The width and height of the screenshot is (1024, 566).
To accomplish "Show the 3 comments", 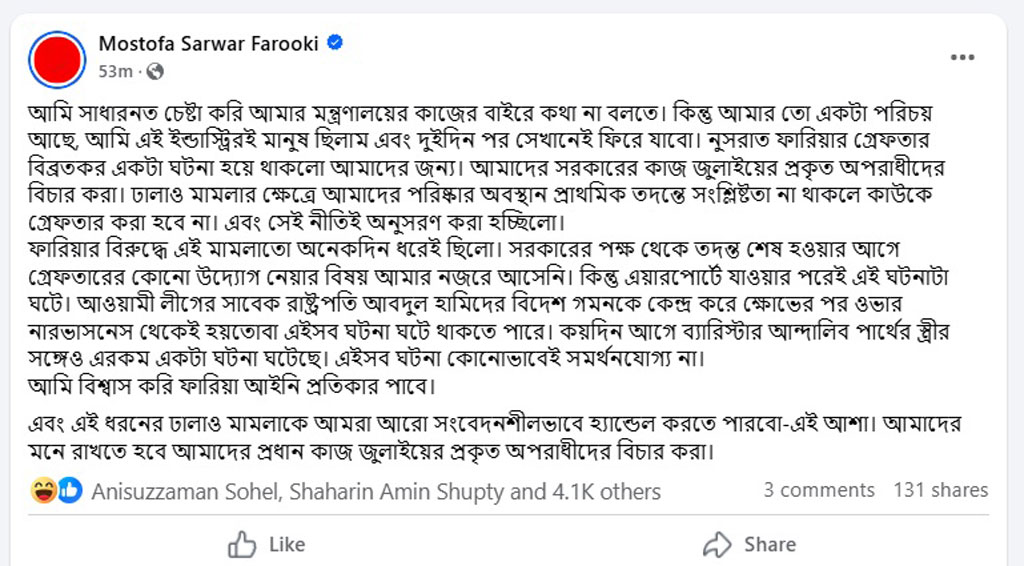I will coord(818,490).
